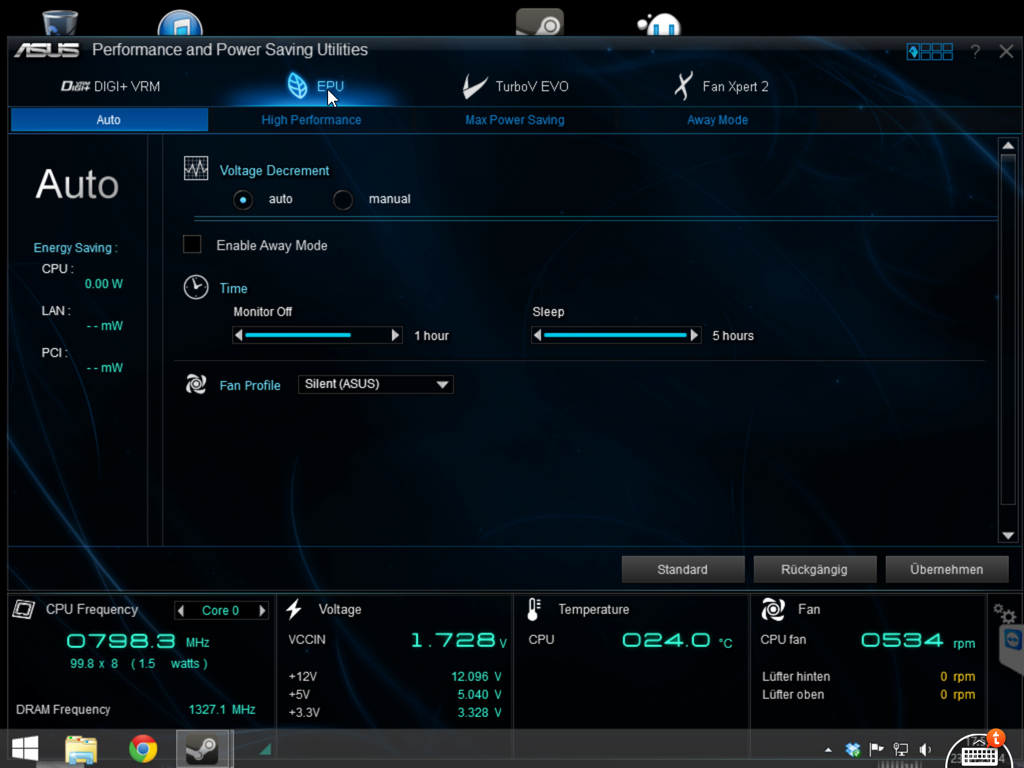Screen dimensions: 1024x768
Task: Select the auto voltage decrement option
Action: (x=243, y=199)
